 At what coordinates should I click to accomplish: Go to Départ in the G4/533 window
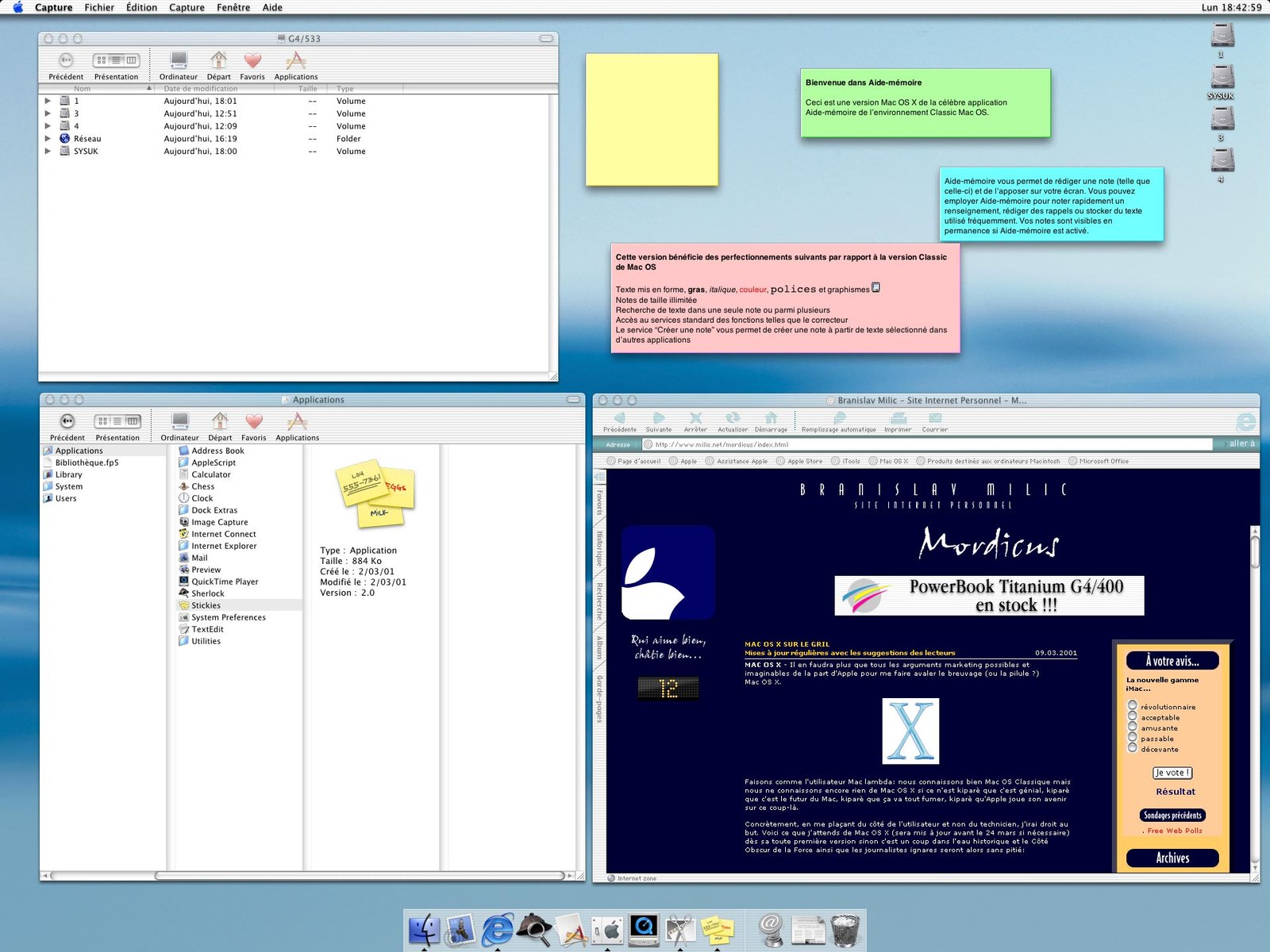[218, 66]
